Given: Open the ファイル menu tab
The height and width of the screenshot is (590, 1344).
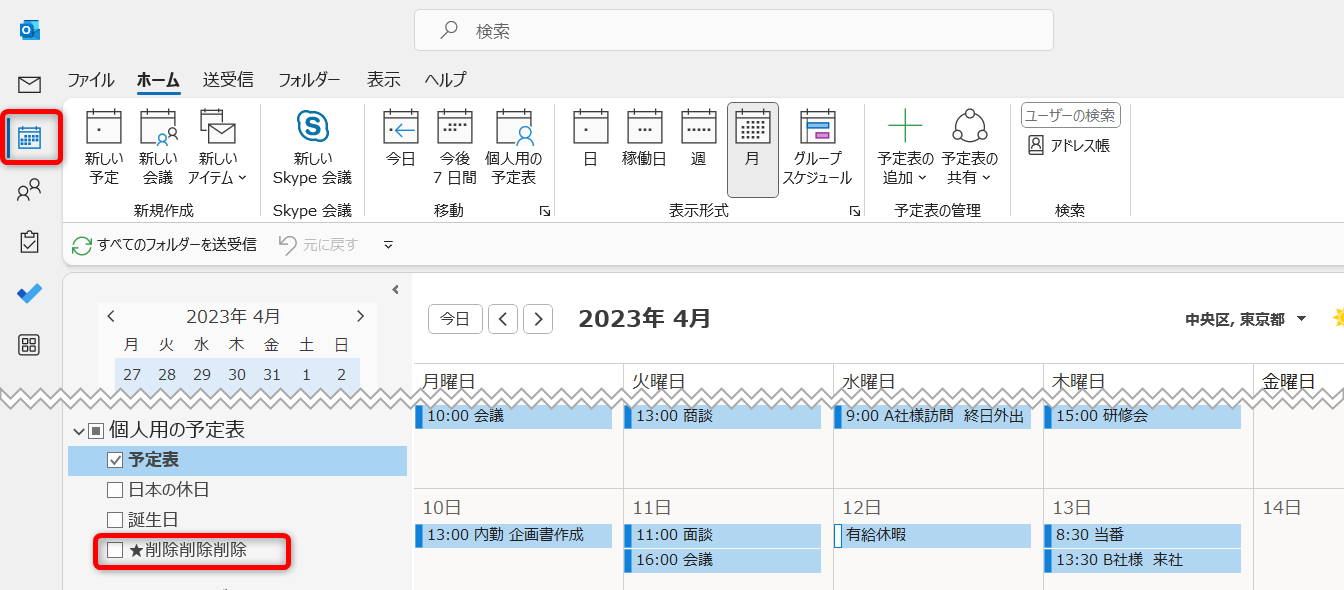Looking at the screenshot, I should pos(90,80).
